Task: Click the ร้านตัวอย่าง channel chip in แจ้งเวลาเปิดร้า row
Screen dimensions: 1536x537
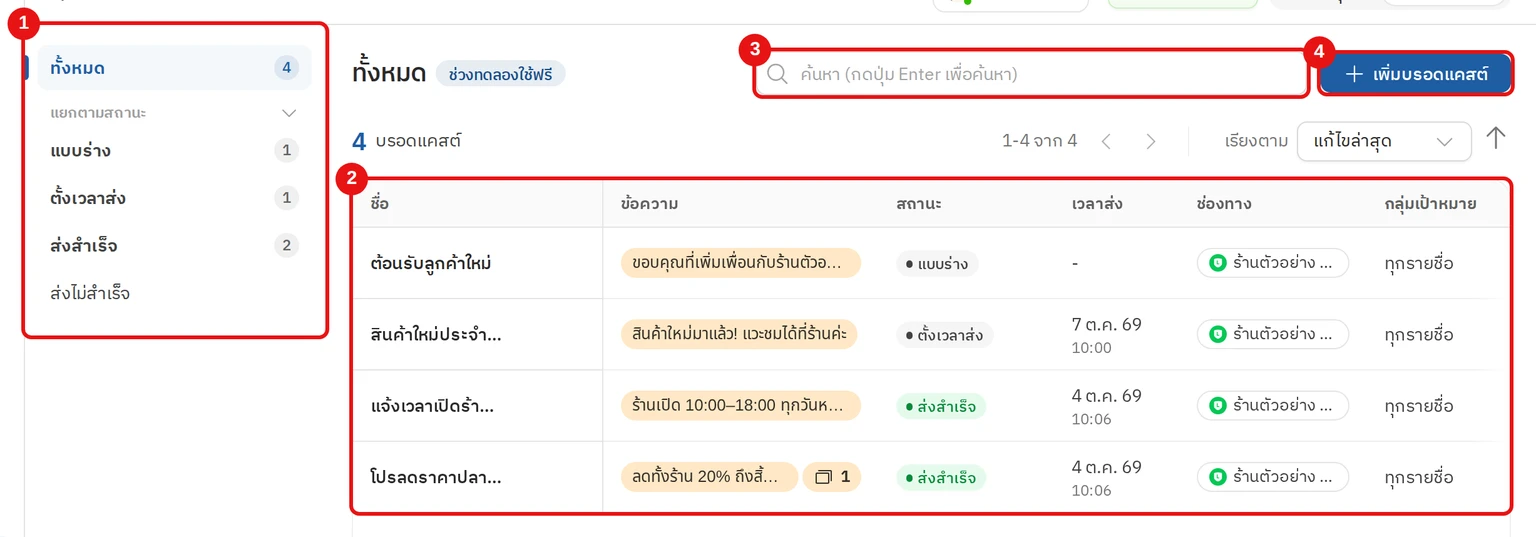Action: click(x=1272, y=405)
